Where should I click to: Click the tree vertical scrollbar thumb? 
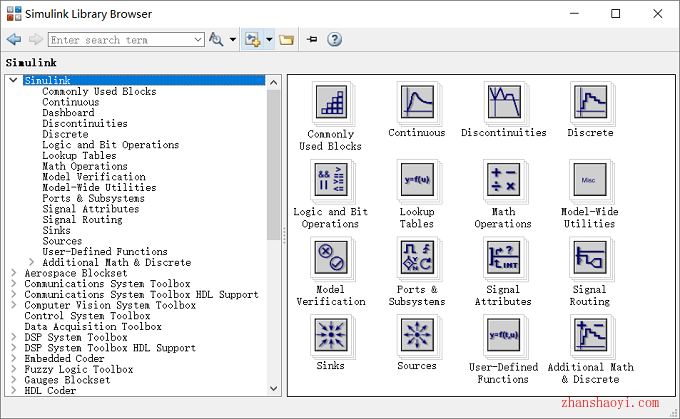click(274, 164)
